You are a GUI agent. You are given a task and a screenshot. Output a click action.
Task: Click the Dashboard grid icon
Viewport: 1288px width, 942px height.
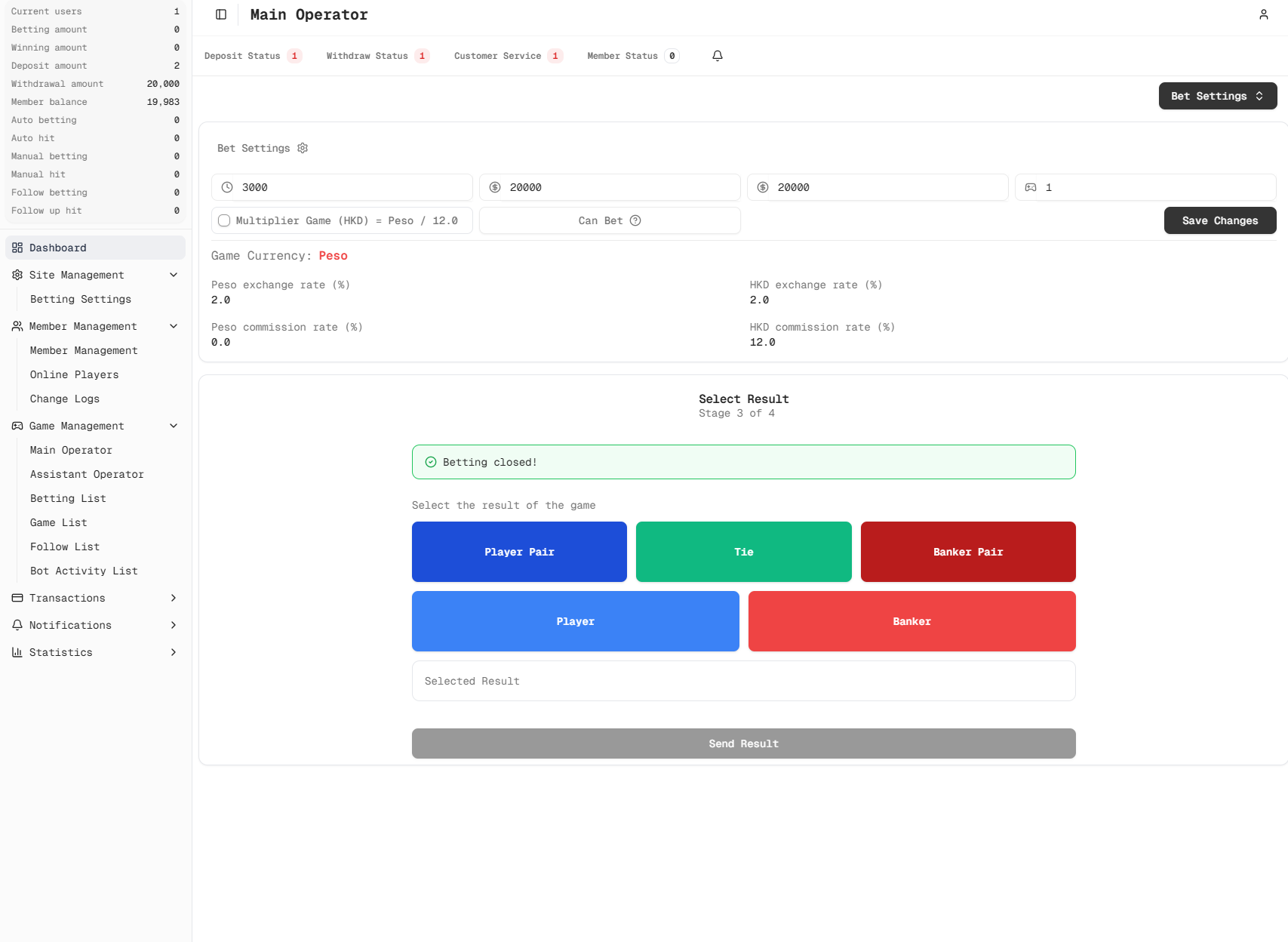tap(17, 248)
